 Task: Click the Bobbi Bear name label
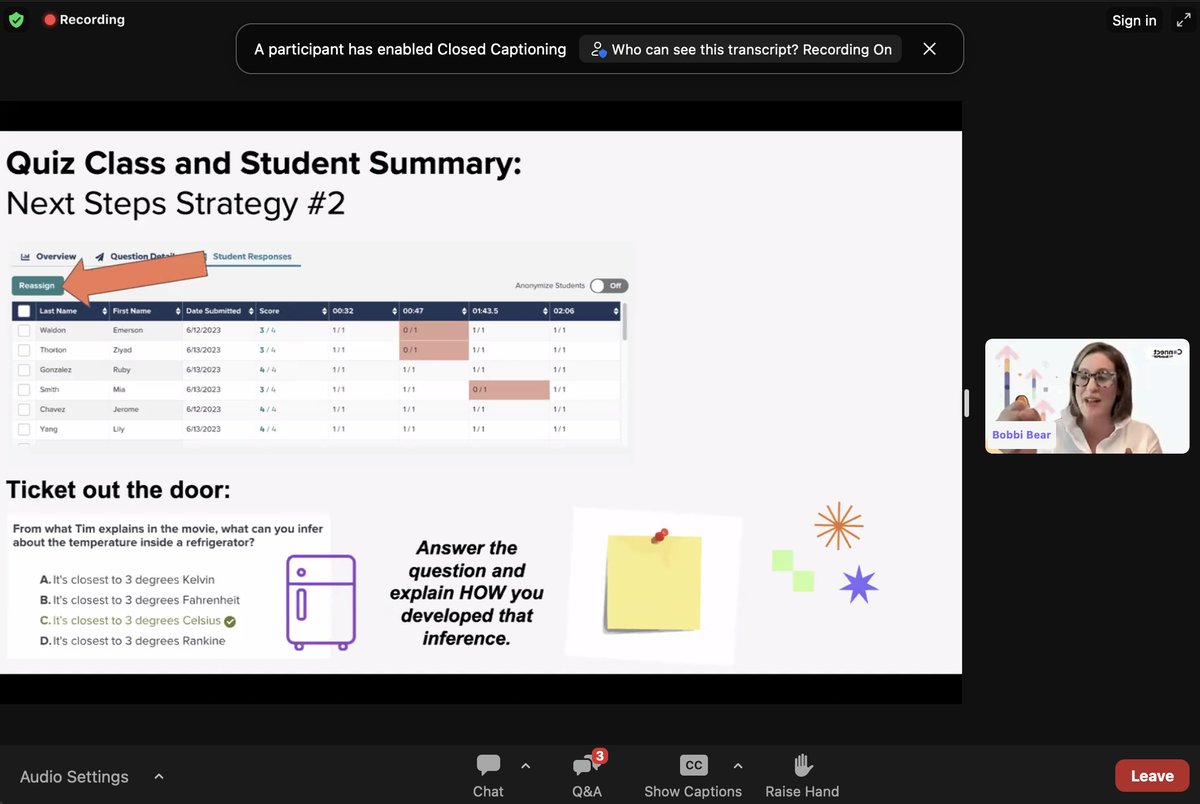tap(1021, 435)
